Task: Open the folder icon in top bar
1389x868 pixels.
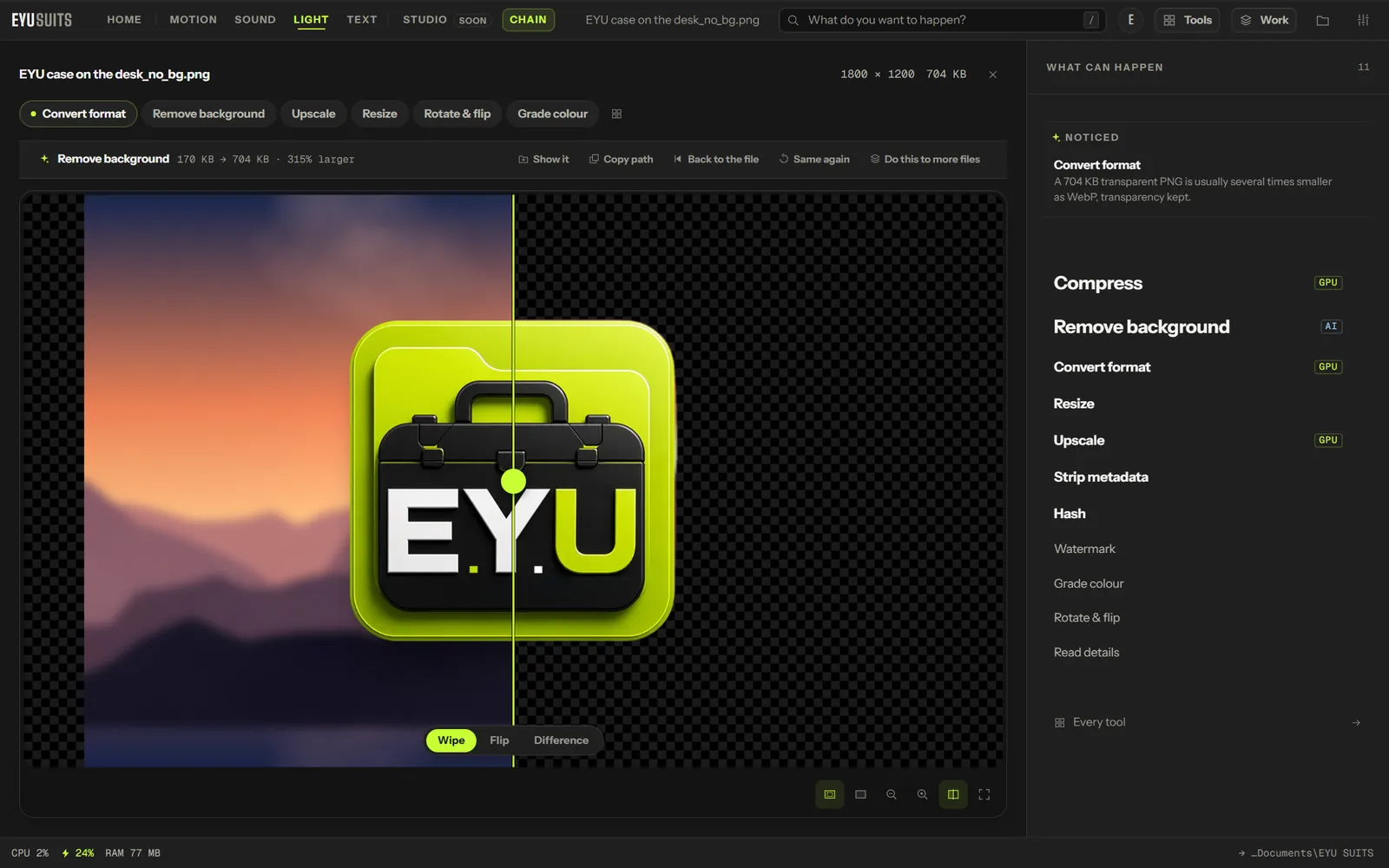Action: tap(1322, 20)
